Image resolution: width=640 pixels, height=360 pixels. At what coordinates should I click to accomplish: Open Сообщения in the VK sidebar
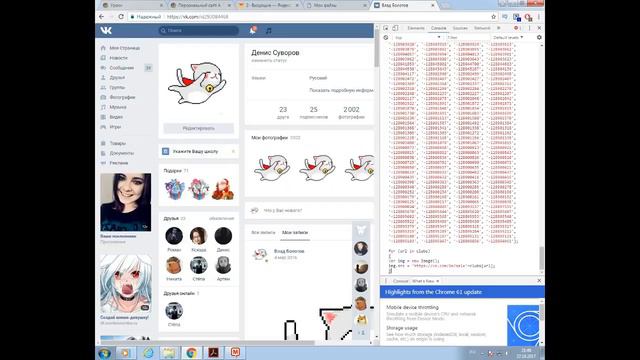(121, 68)
